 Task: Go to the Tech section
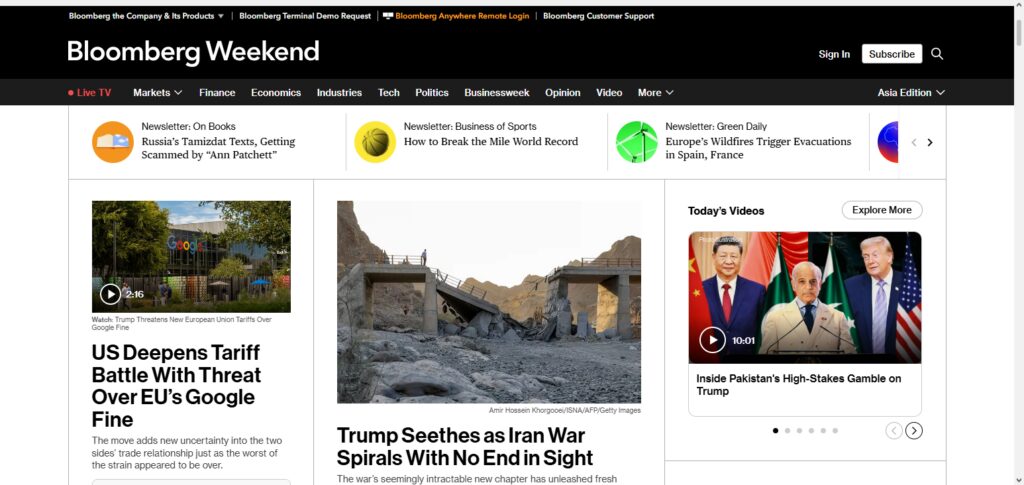coord(389,93)
